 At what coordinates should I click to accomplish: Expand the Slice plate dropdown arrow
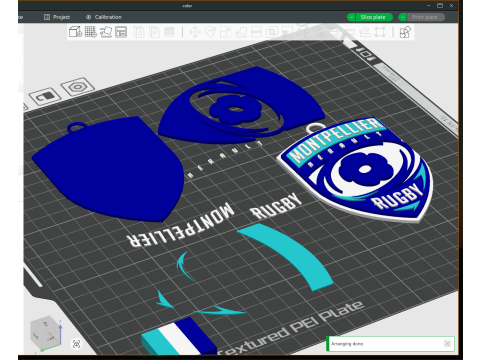pos(351,17)
